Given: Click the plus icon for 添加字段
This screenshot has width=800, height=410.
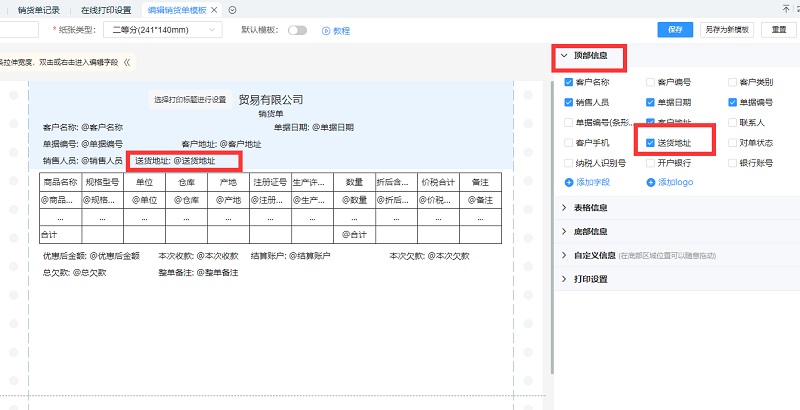Looking at the screenshot, I should point(569,183).
